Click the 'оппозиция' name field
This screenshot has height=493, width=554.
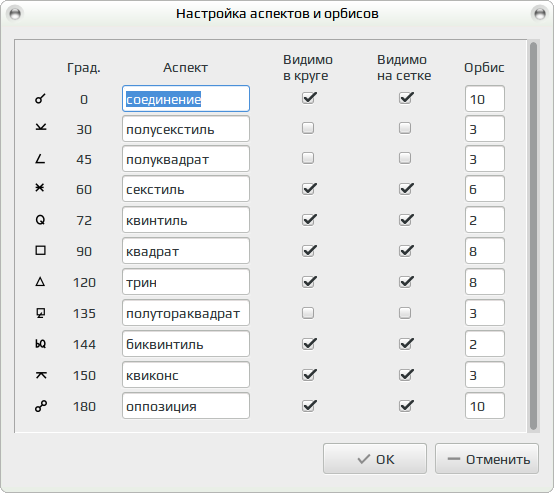click(186, 406)
